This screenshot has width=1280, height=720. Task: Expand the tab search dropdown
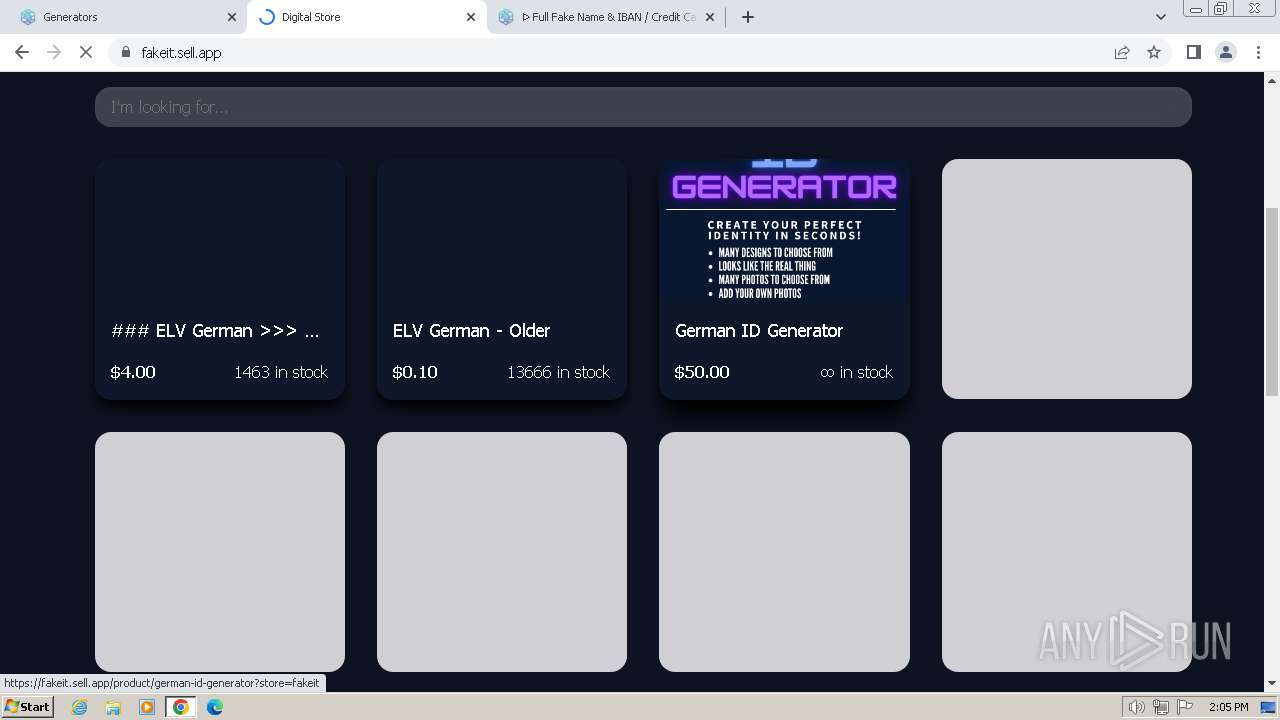[x=1160, y=17]
